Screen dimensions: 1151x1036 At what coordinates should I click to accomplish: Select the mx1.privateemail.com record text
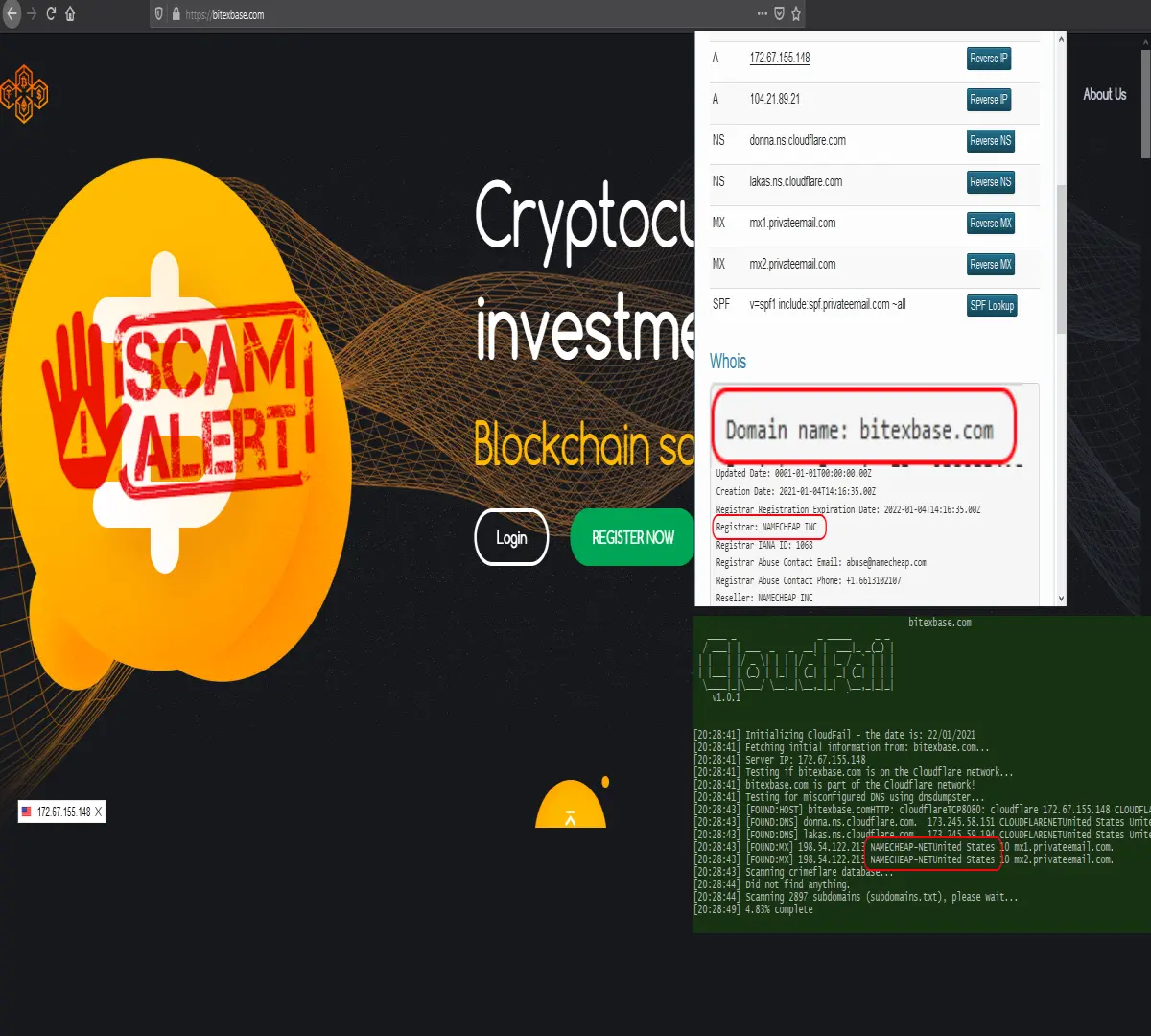[x=792, y=223]
